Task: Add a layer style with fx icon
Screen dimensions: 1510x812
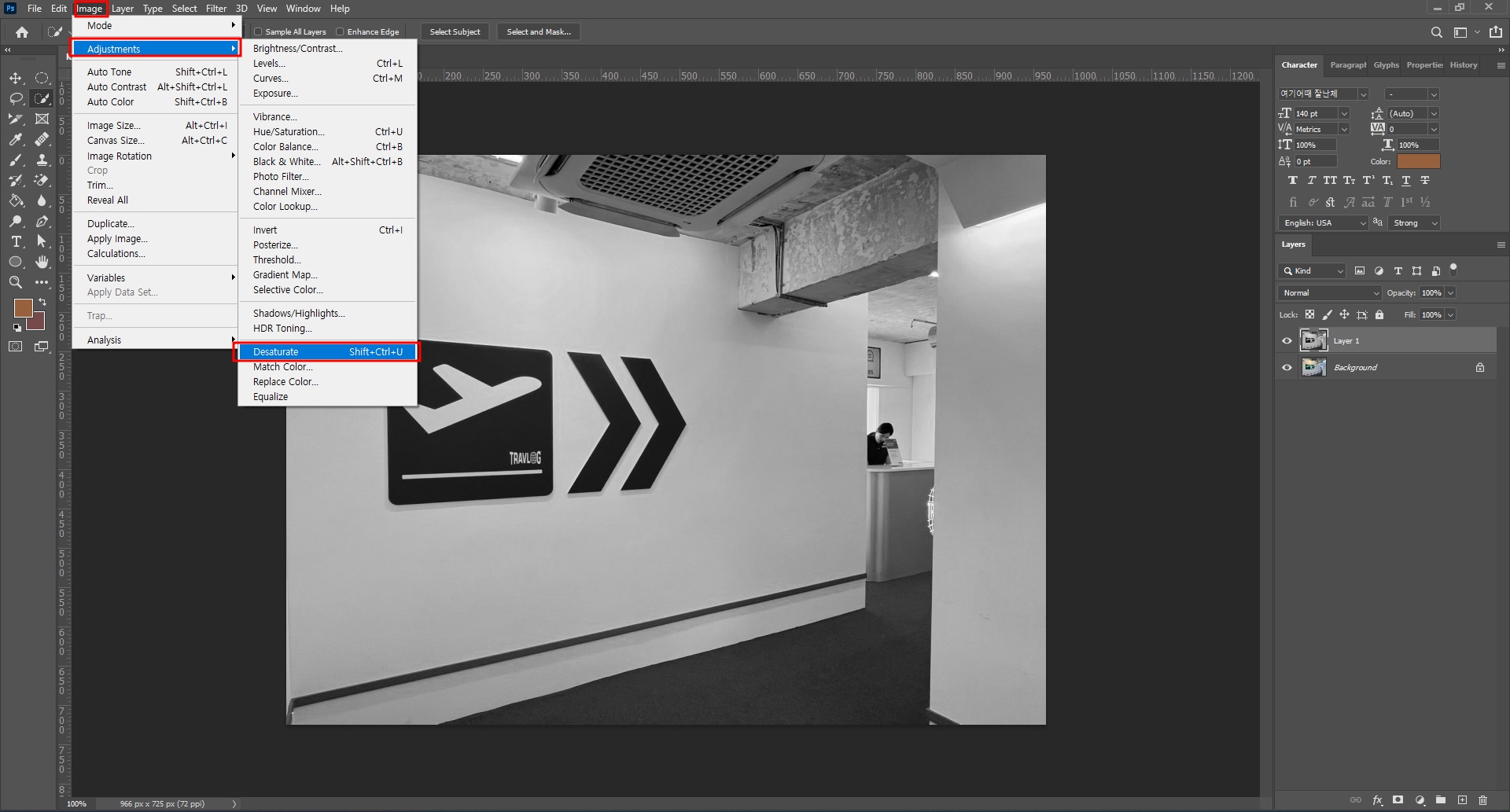Action: 1377,800
